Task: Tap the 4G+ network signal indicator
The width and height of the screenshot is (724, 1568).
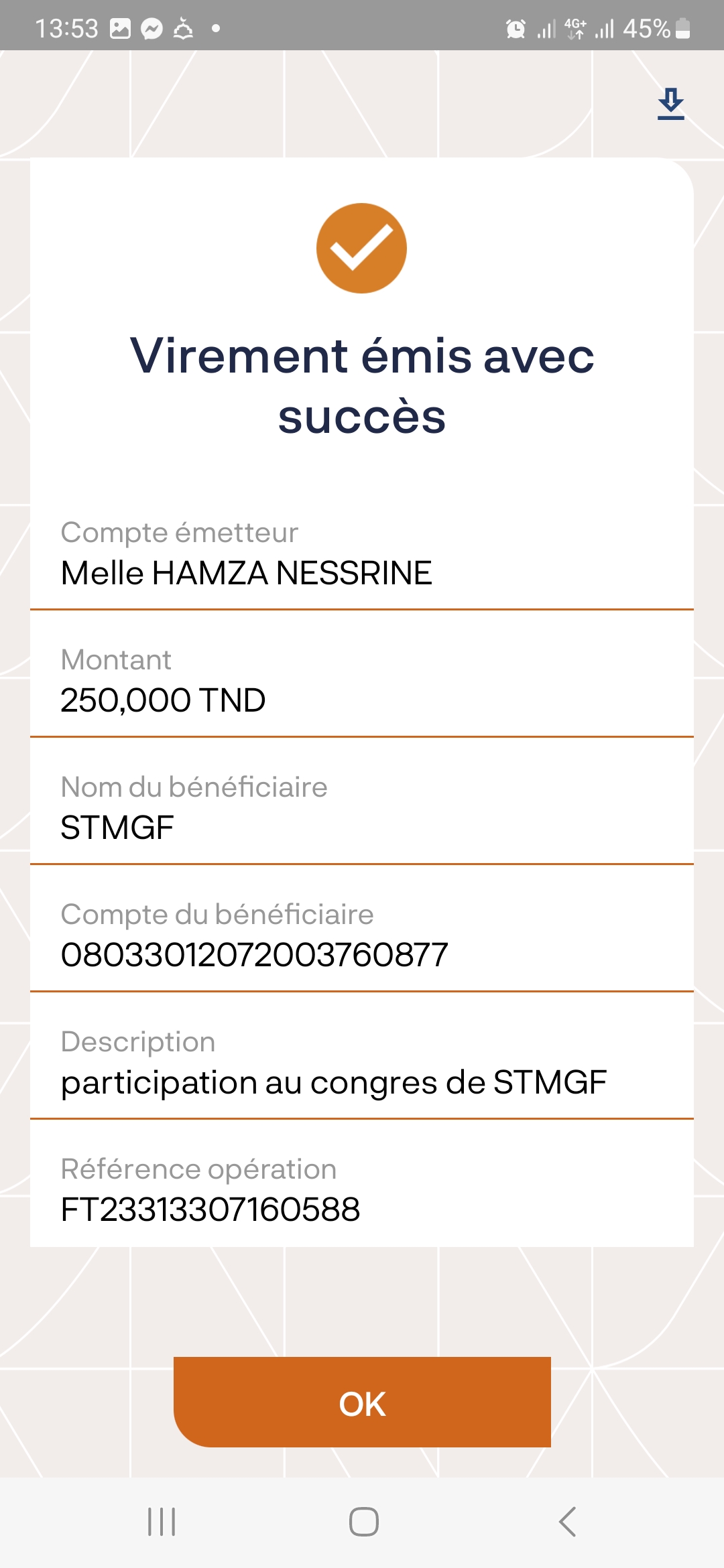Action: pos(575,29)
